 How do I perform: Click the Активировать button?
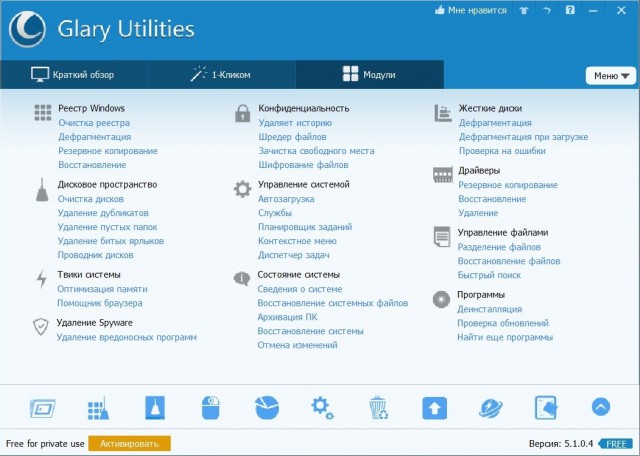tap(129, 443)
